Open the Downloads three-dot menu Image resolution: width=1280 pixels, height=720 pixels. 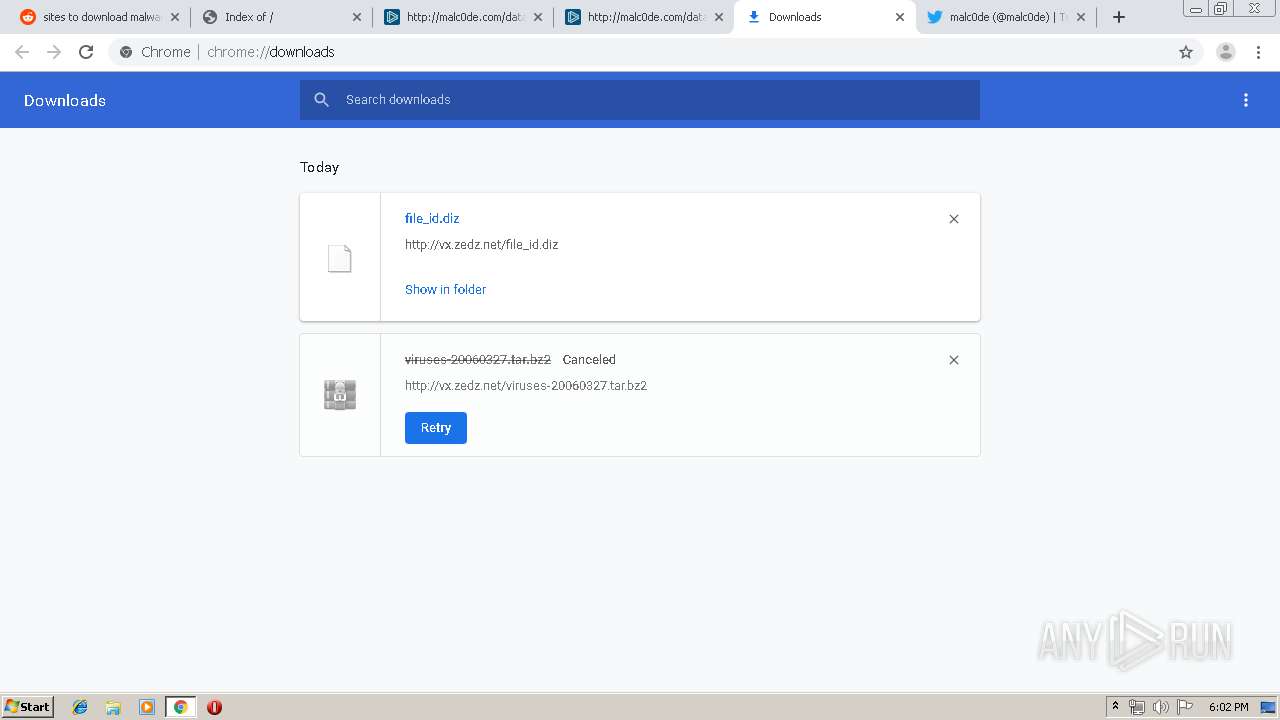pos(1246,100)
